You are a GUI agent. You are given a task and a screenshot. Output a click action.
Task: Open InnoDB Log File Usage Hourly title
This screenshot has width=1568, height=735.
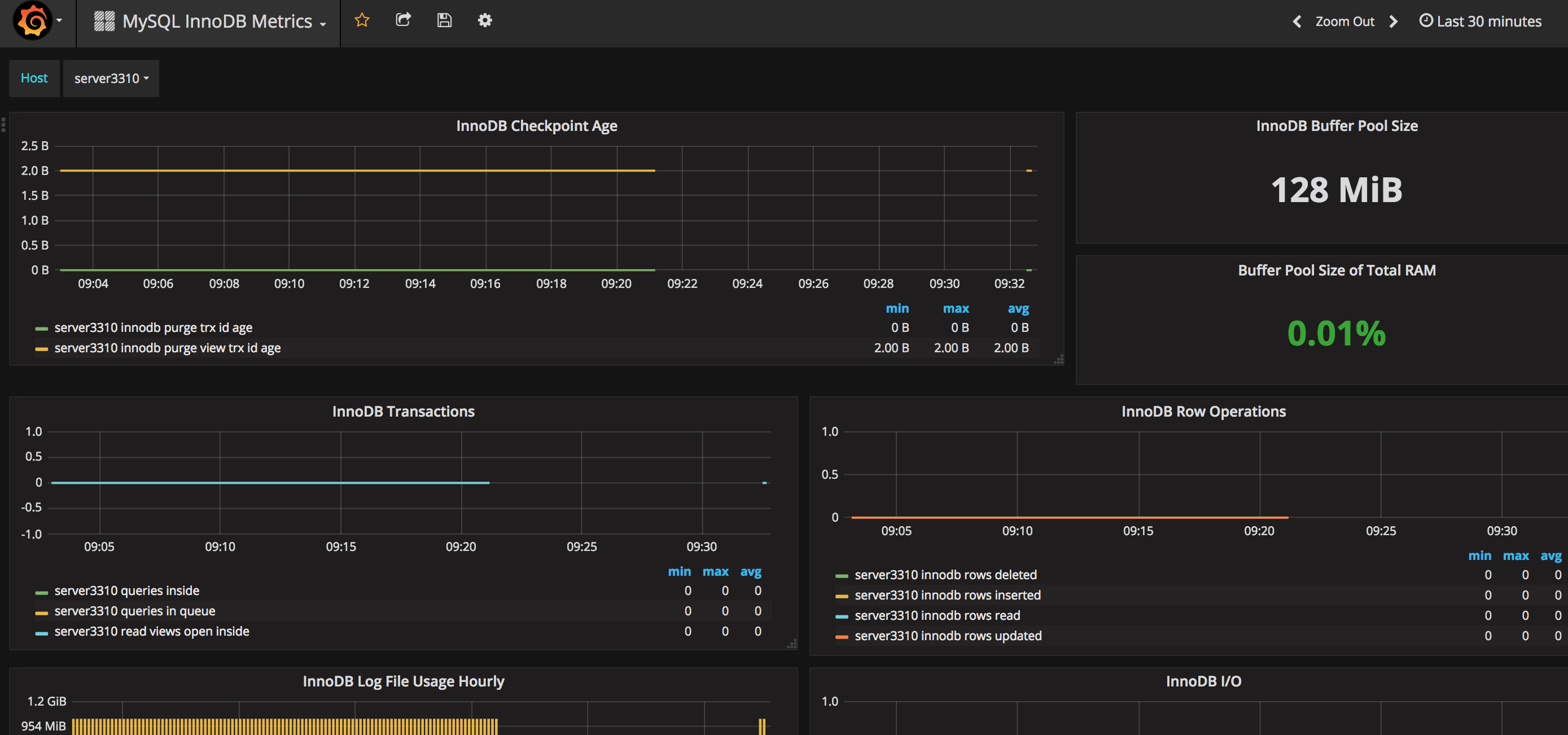[x=403, y=681]
